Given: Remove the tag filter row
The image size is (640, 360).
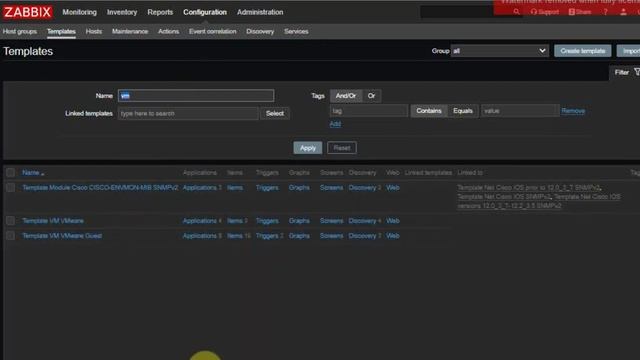Looking at the screenshot, I should pos(573,111).
